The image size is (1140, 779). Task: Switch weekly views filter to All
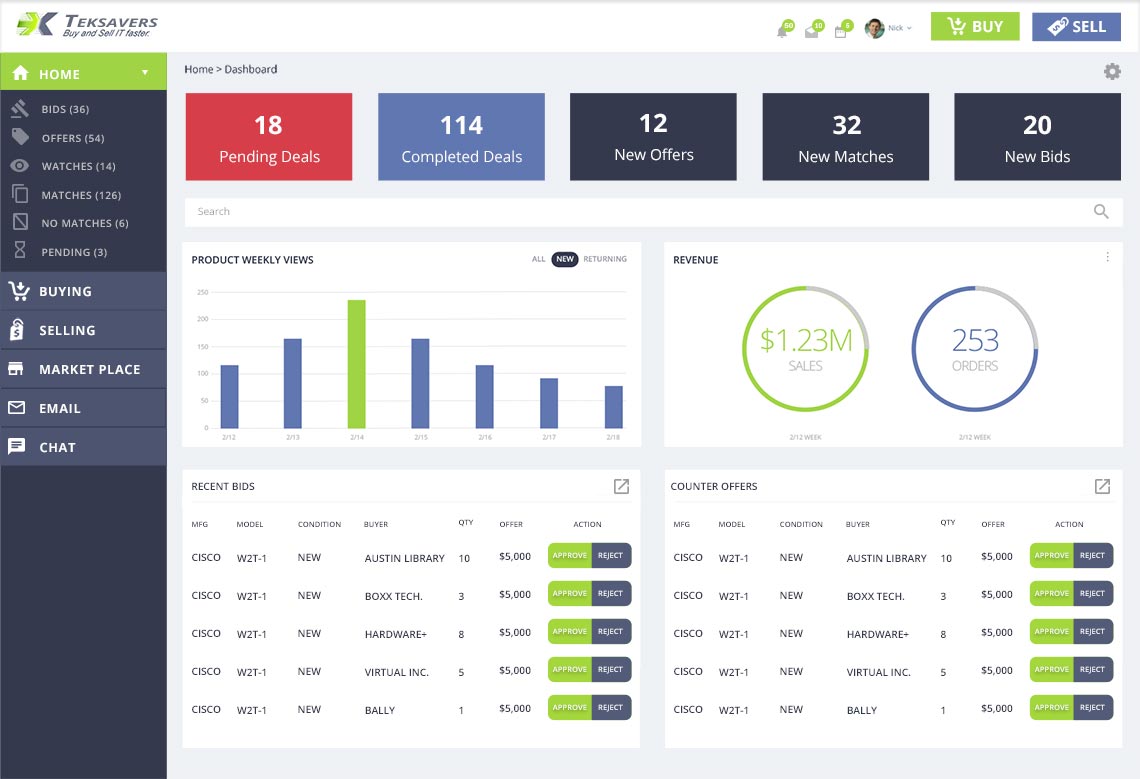click(x=539, y=259)
